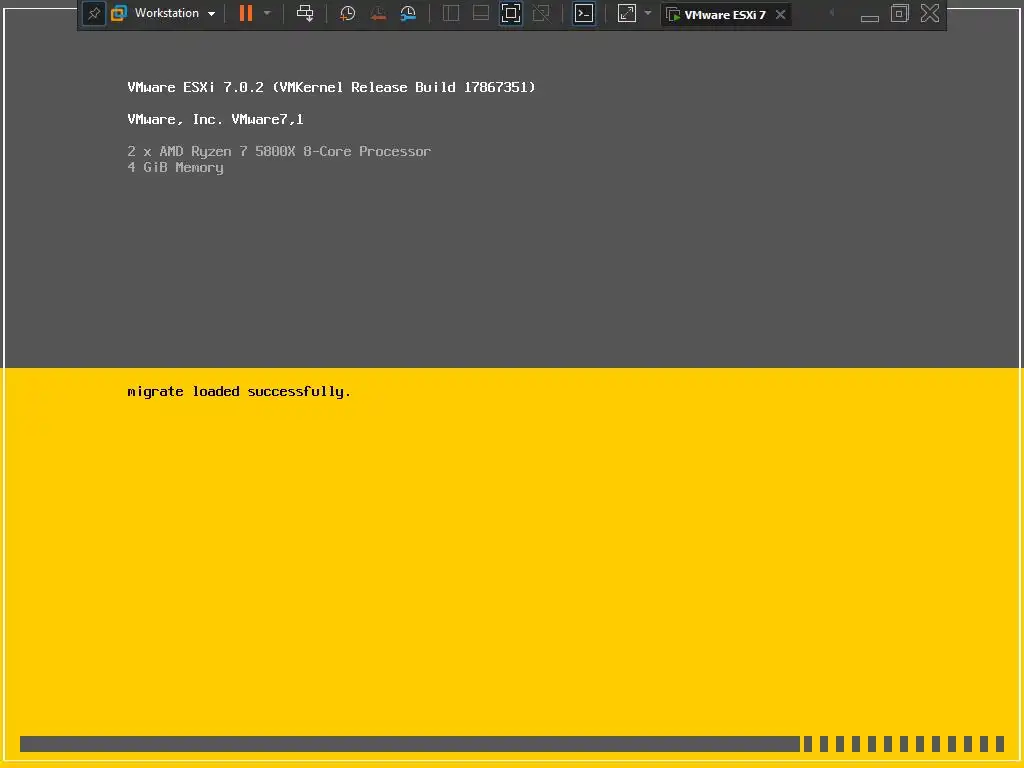Unpin the fullscreen toolbar with pushpin icon
Image resolution: width=1024 pixels, height=768 pixels.
(94, 14)
